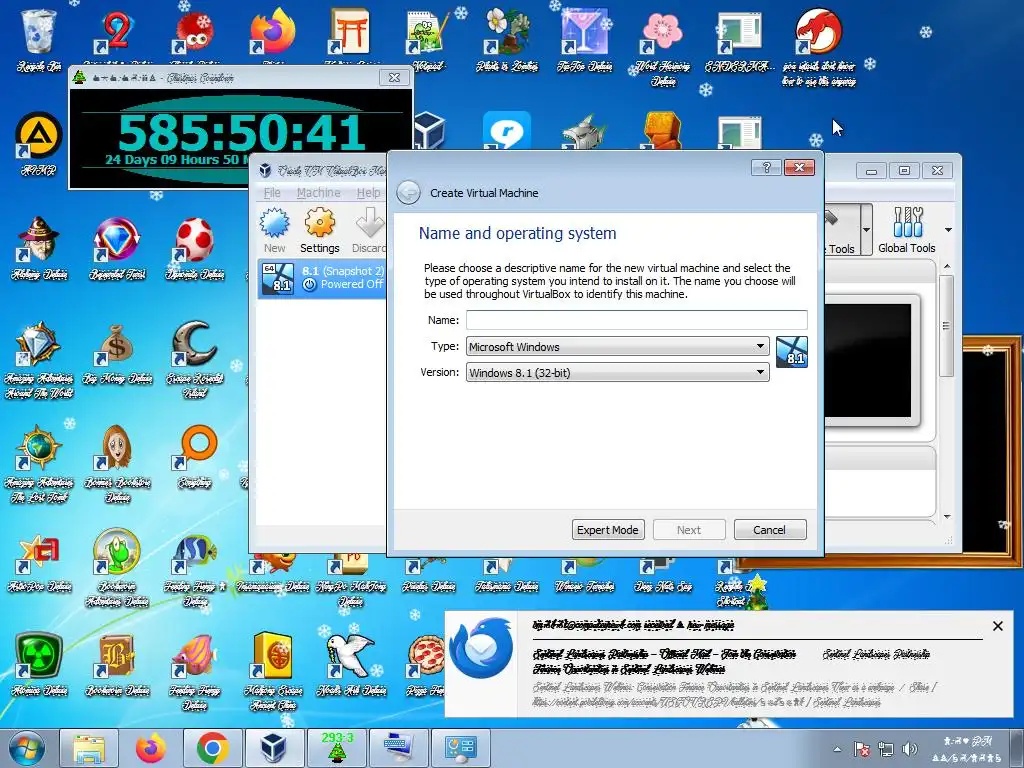Open the Bookworm Deluxe book shortcut
Viewport: 1024px width, 768px height.
coord(116,665)
